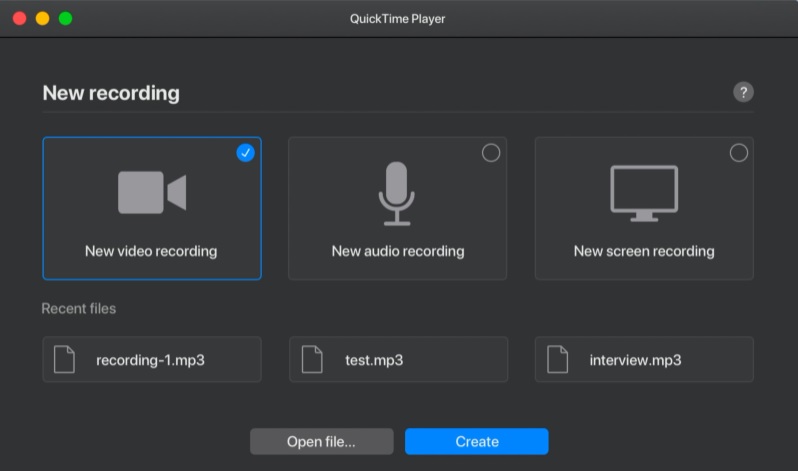The height and width of the screenshot is (471, 798).
Task: Minimize the window with the yellow button
Action: coord(42,18)
